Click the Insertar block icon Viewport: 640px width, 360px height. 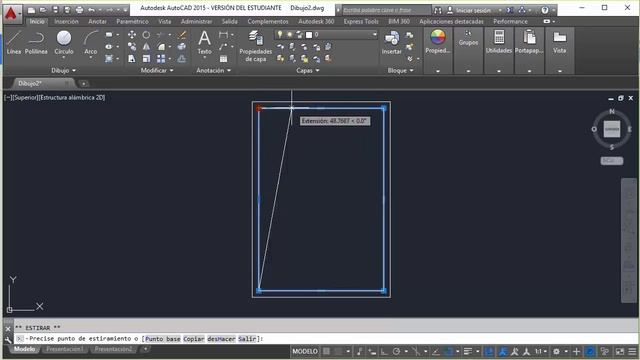pyautogui.click(x=391, y=42)
